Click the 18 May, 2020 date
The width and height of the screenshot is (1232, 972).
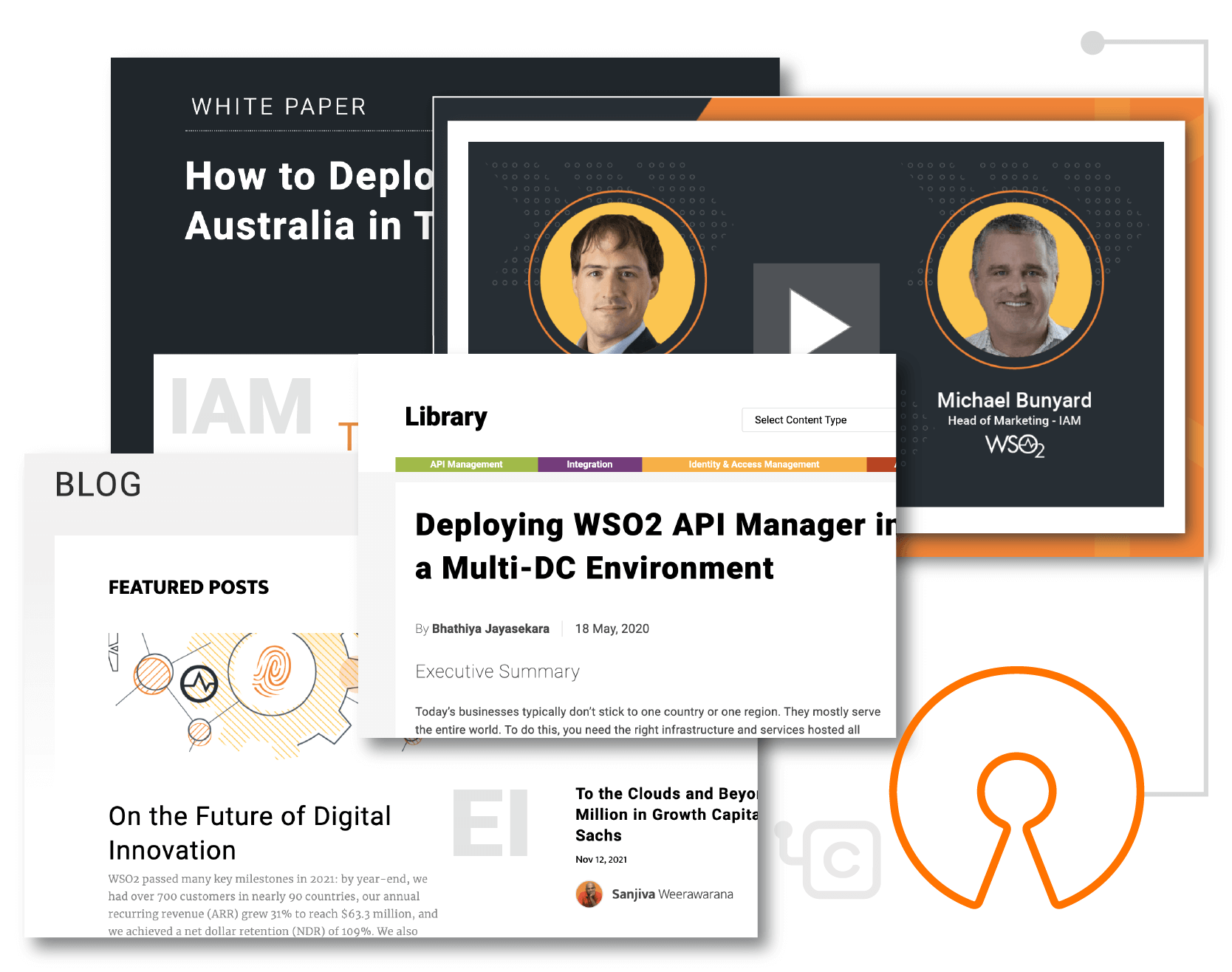pyautogui.click(x=612, y=629)
